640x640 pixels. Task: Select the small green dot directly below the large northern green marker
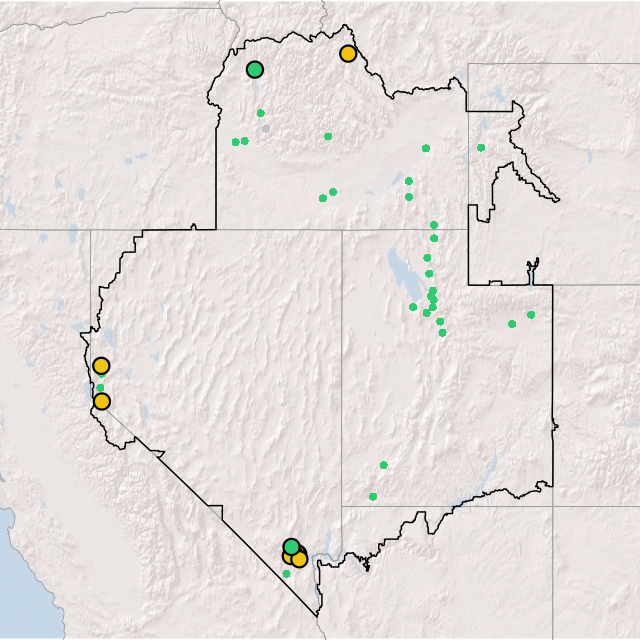coord(260,113)
